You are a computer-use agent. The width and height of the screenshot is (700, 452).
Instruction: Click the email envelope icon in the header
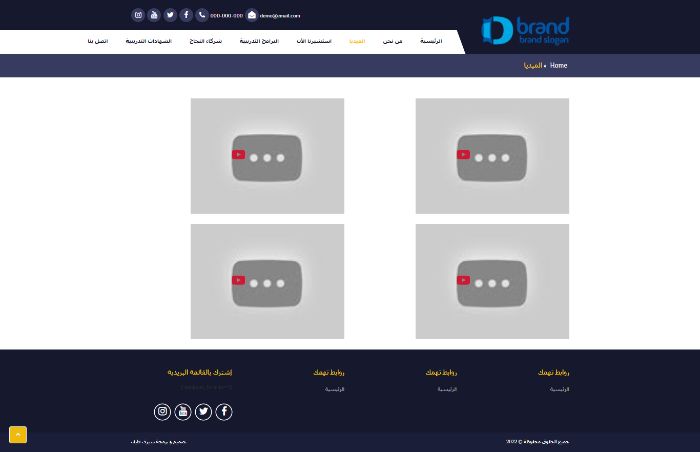(252, 15)
